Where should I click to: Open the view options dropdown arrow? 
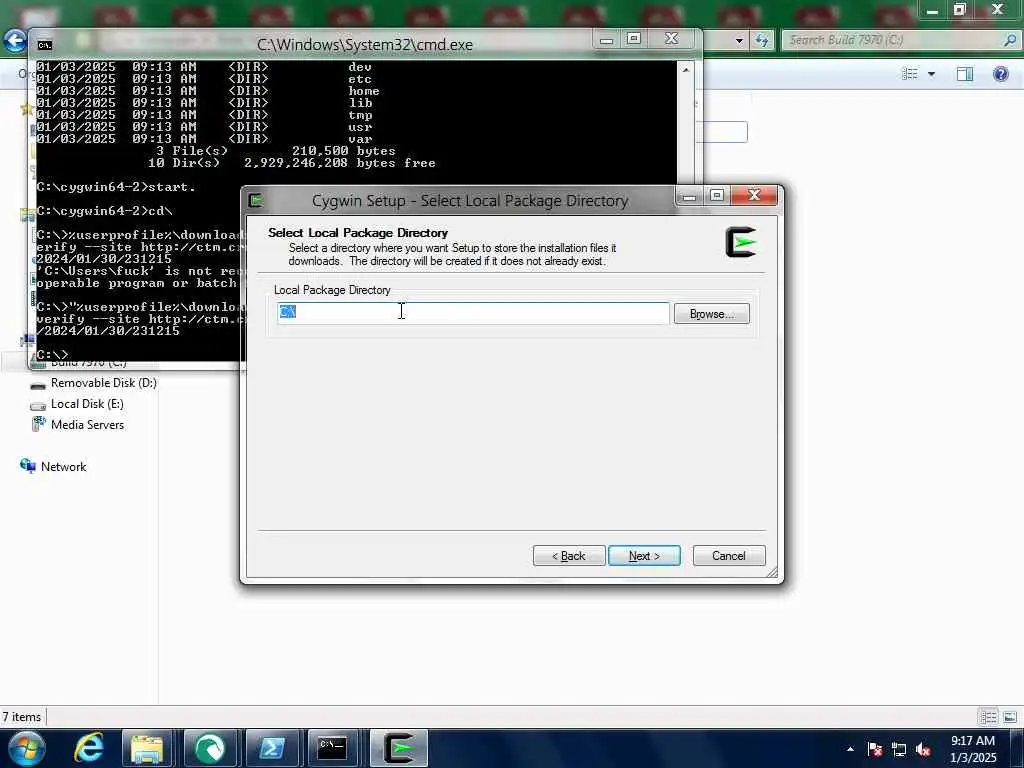[931, 74]
